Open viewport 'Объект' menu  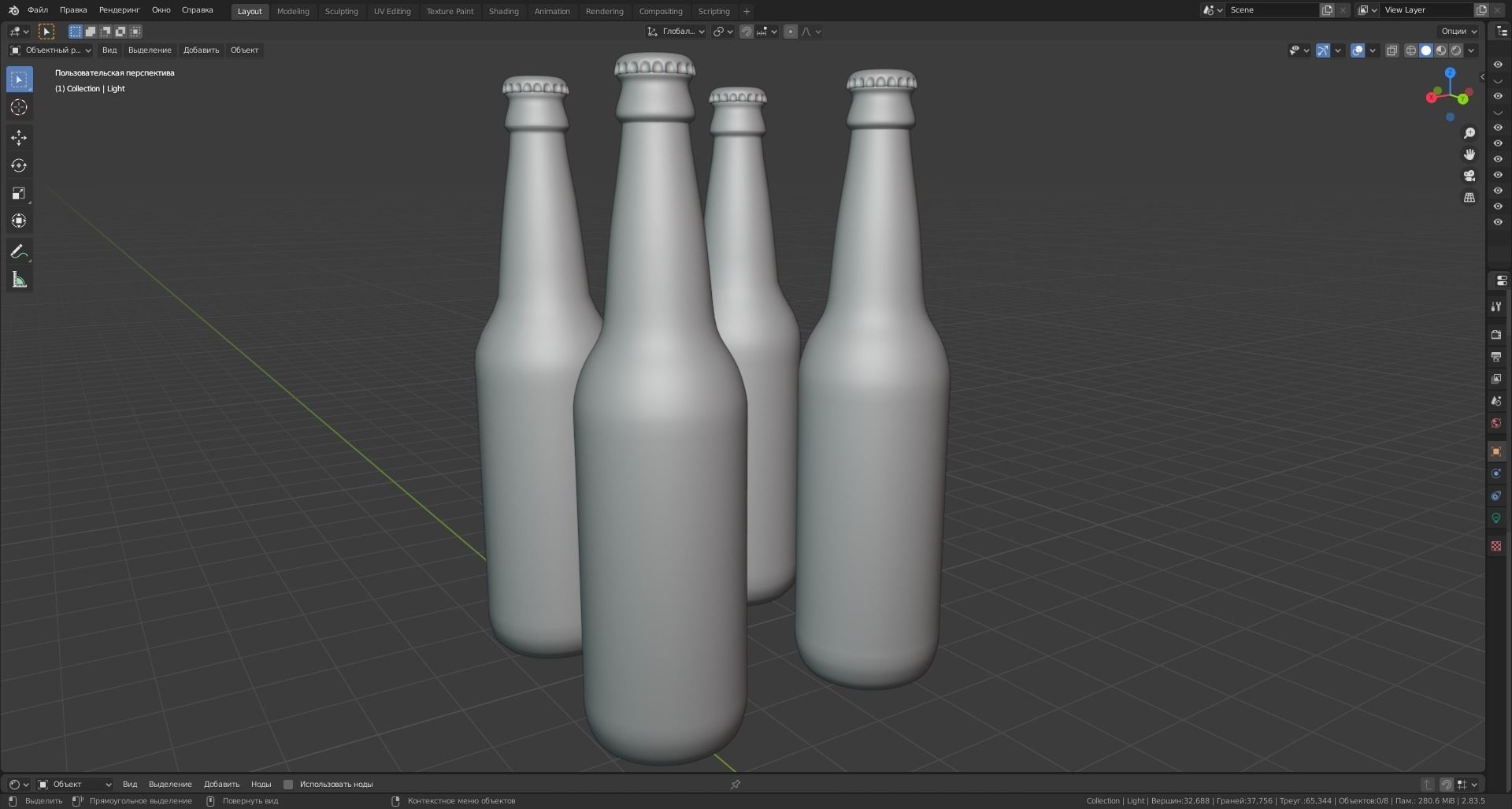(244, 50)
